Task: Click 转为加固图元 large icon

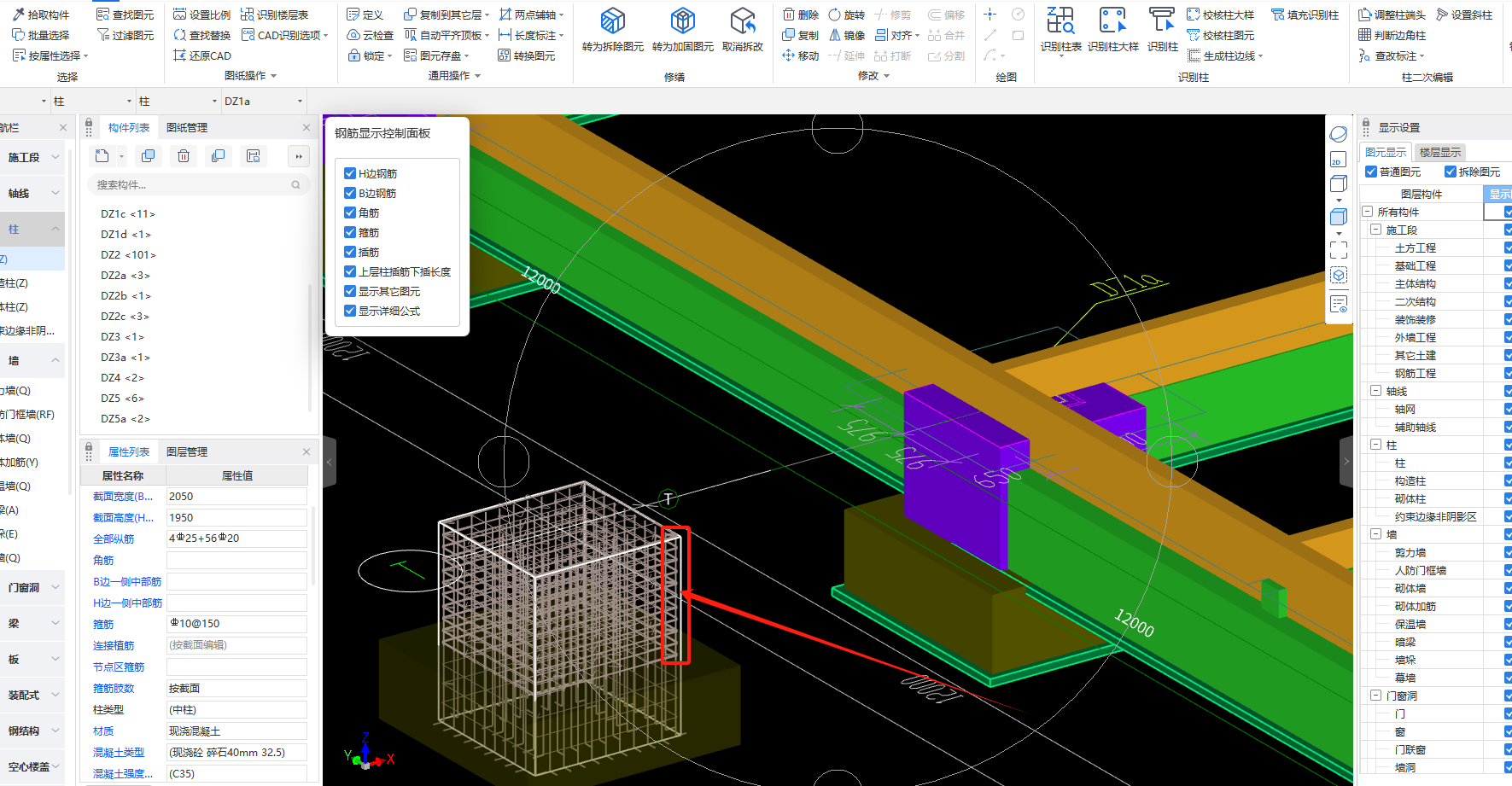Action: (683, 30)
